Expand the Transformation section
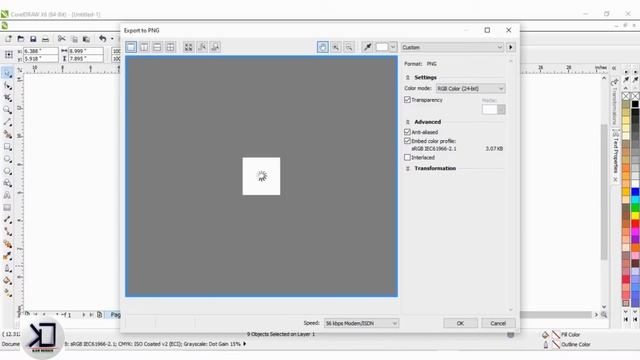Image resolution: width=640 pixels, height=360 pixels. pyautogui.click(x=407, y=169)
